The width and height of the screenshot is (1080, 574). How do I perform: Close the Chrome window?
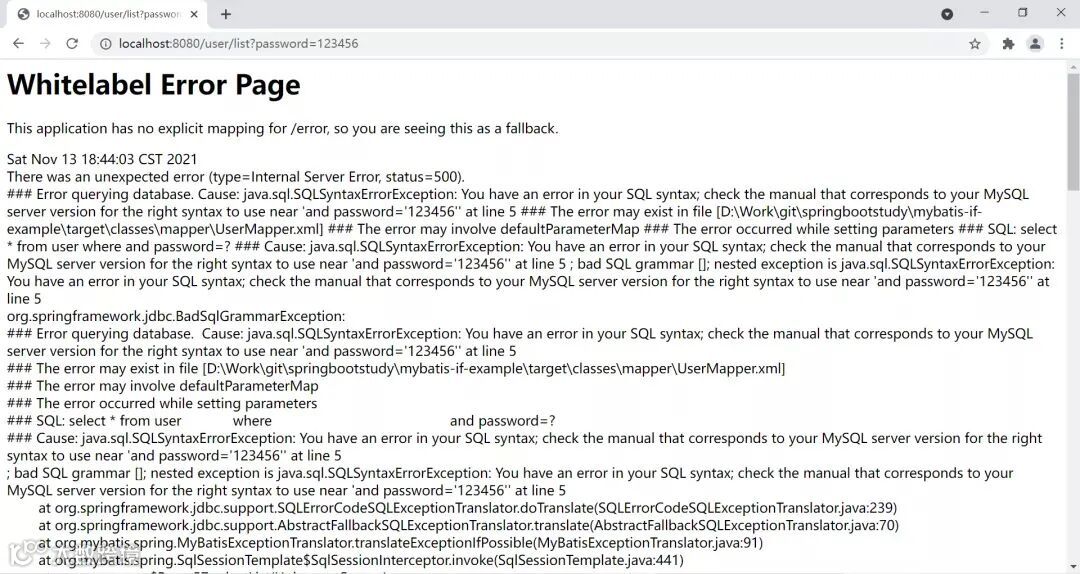tap(1061, 13)
